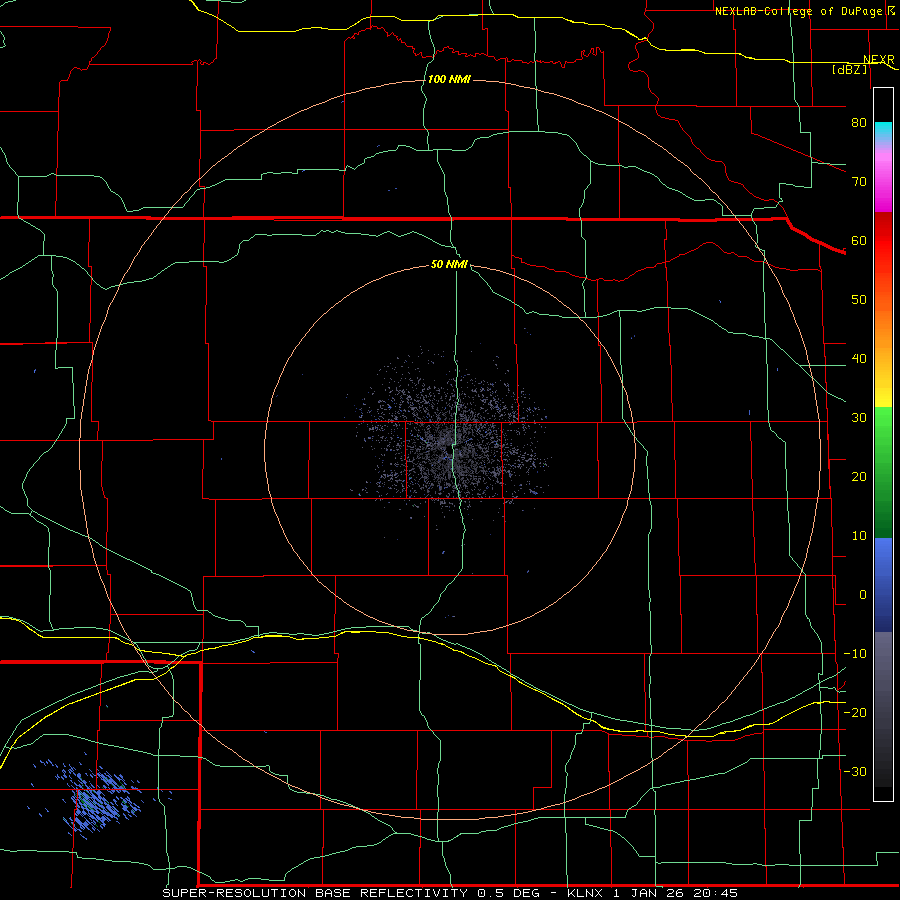Click the 60 value on the dBZ scale
This screenshot has width=900, height=900.
859,240
